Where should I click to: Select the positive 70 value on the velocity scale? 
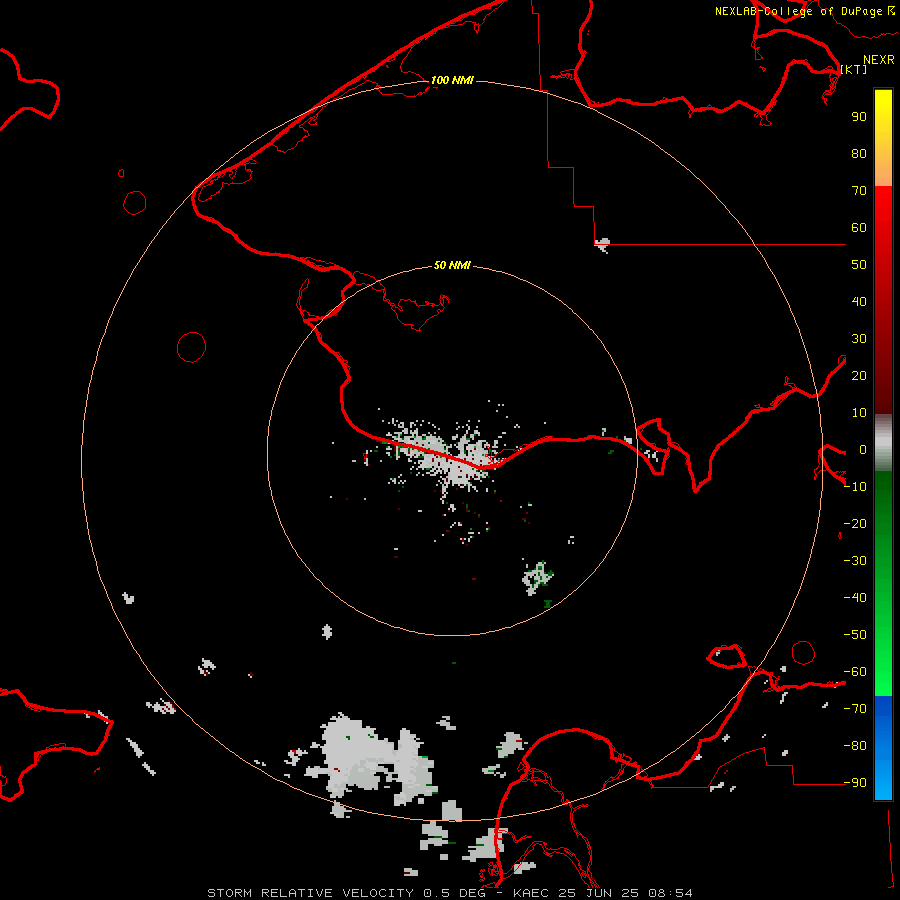coord(859,191)
